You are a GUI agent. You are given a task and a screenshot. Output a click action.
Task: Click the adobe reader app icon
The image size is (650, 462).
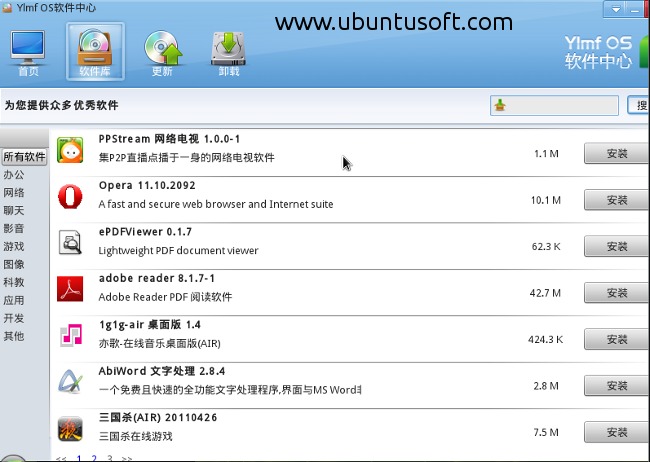(70, 289)
